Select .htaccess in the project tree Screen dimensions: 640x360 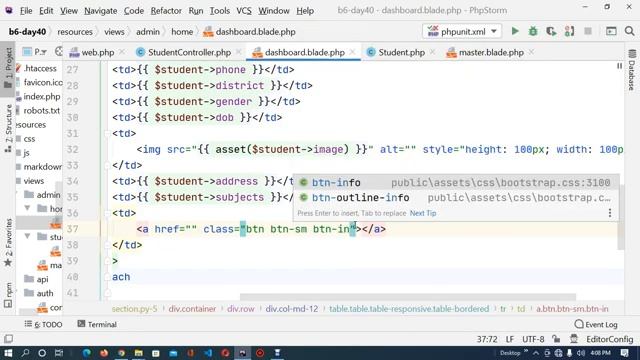click(39, 69)
